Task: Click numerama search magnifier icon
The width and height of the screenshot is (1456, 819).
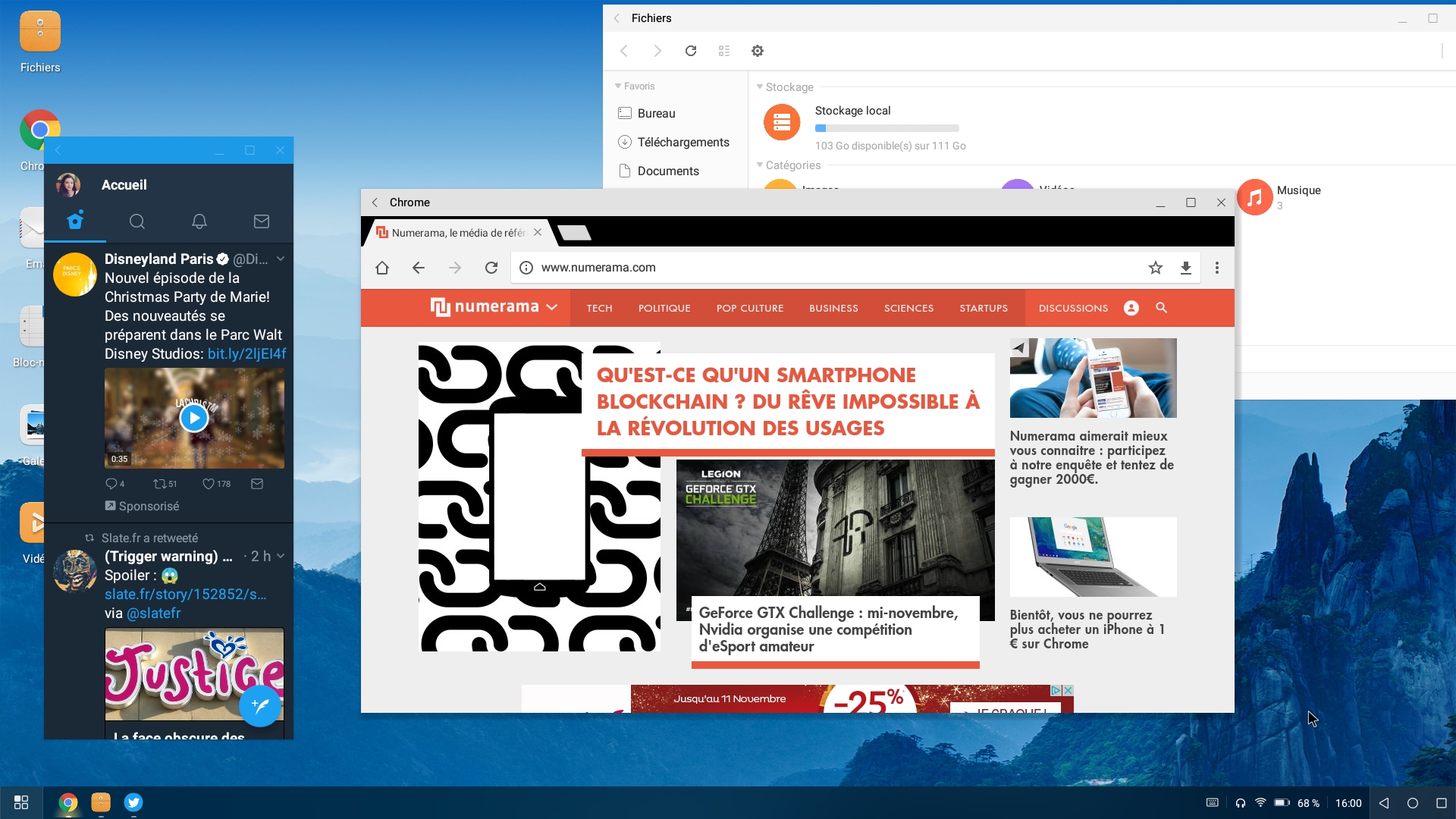Action: [x=1162, y=308]
